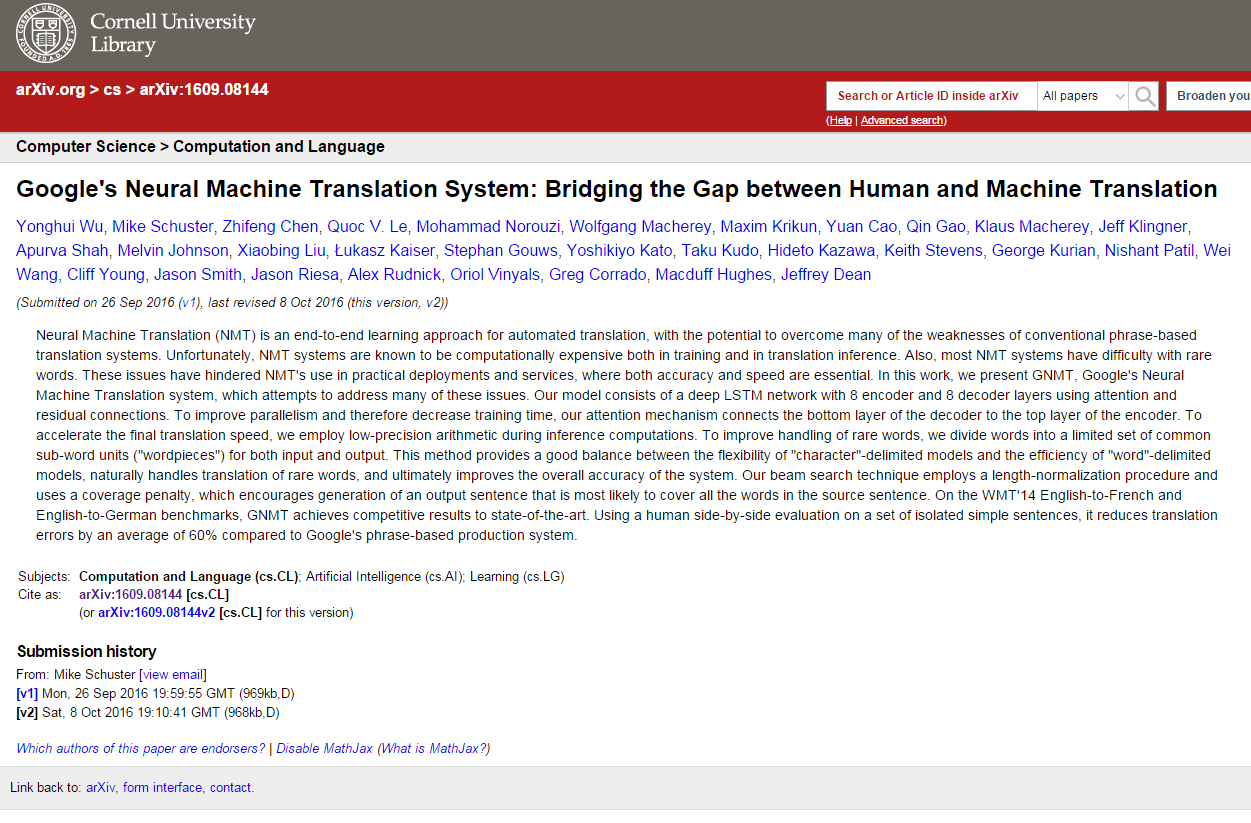
Task: Click the arXiv:1609.08144v2 version link
Action: pos(156,612)
